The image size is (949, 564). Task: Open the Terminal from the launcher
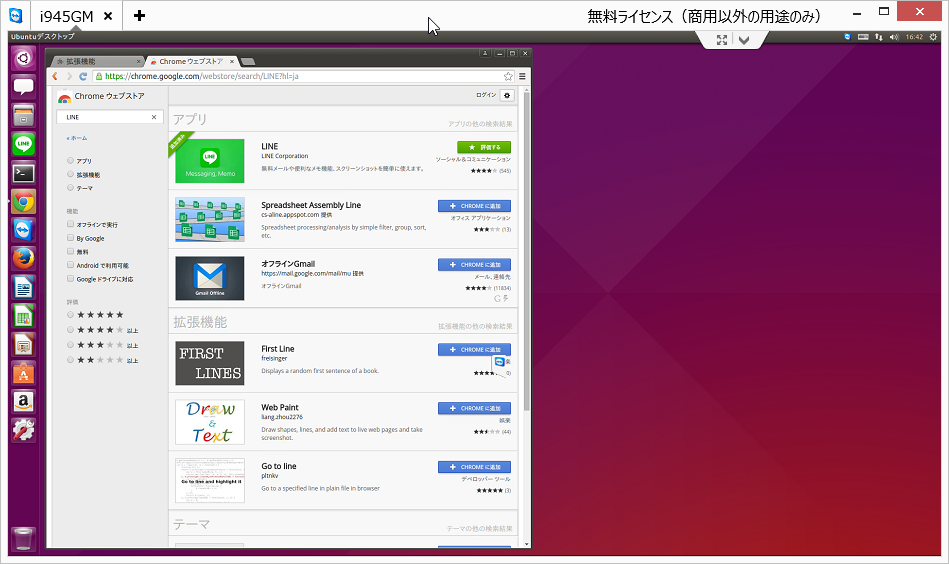click(x=24, y=173)
